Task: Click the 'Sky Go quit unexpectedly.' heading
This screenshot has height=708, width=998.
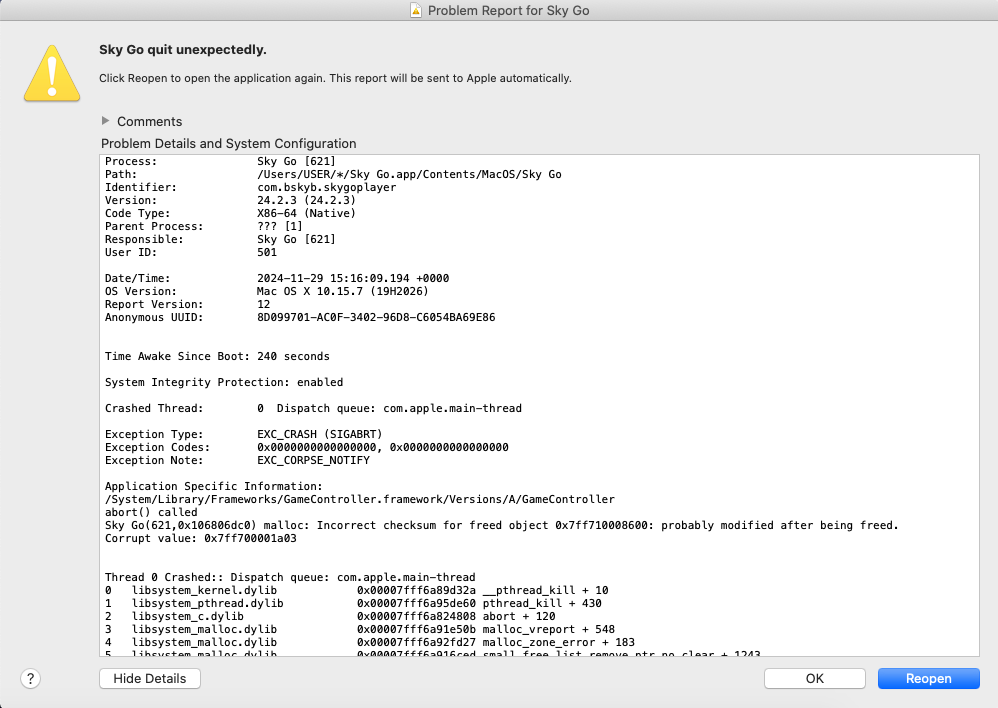Action: [183, 50]
